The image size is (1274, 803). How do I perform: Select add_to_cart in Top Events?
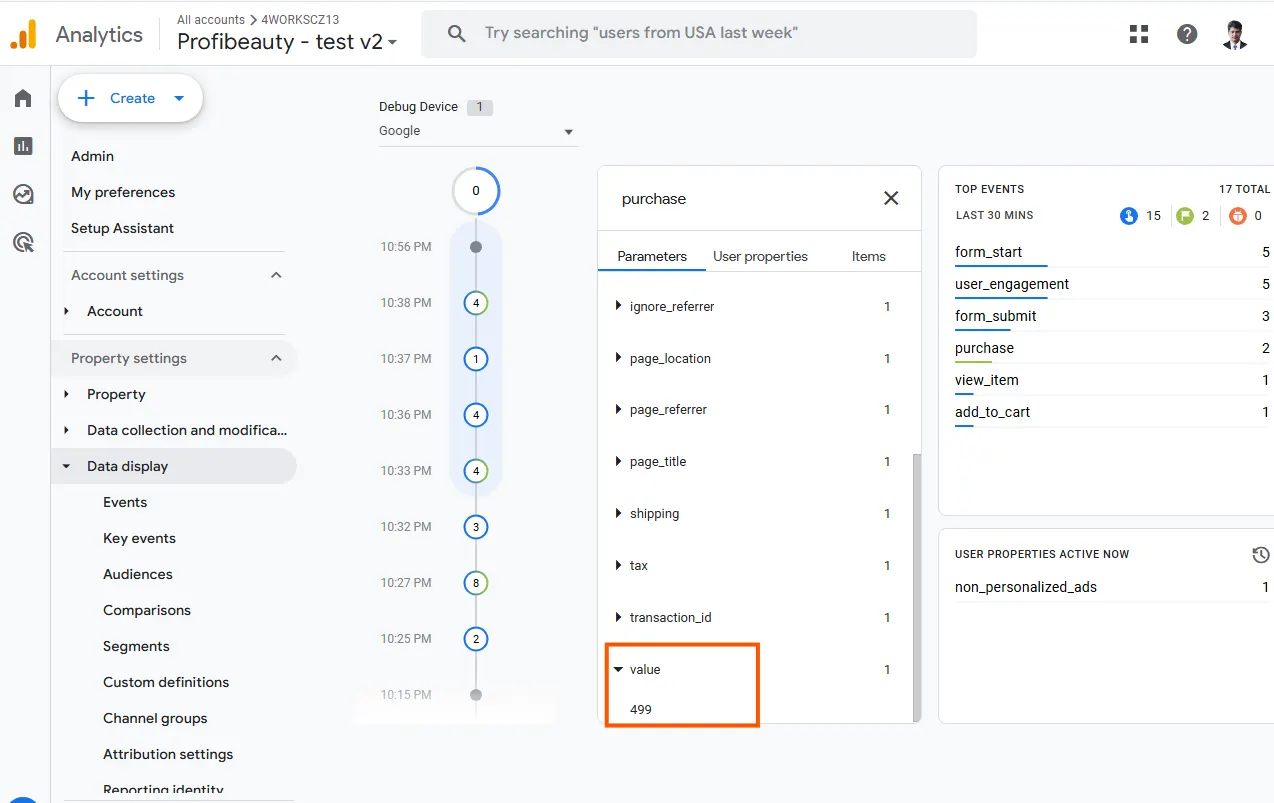click(992, 412)
